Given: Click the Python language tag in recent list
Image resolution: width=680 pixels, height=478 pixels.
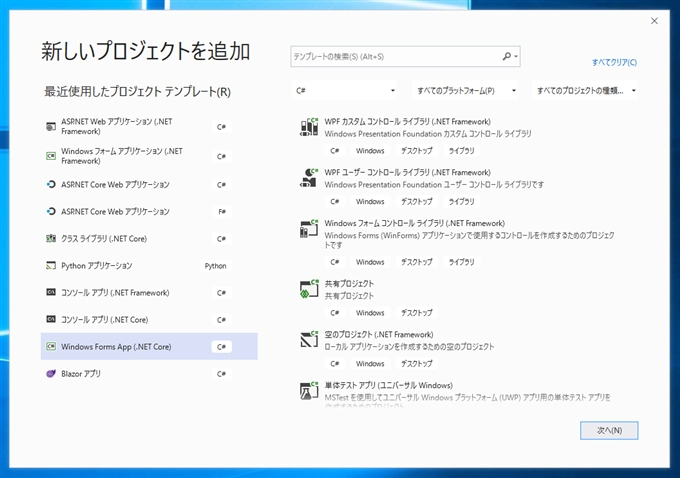Looking at the screenshot, I should coord(216,265).
